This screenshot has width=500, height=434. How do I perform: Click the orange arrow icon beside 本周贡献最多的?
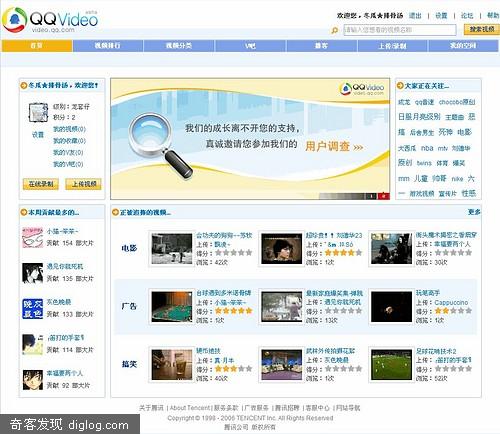point(23,212)
